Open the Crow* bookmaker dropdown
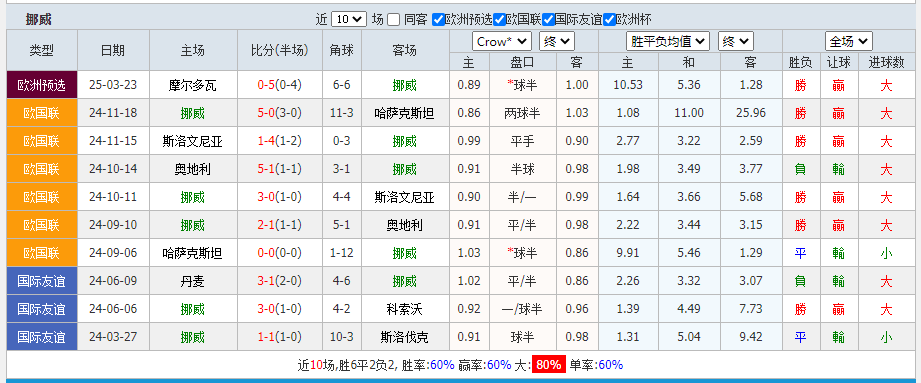This screenshot has width=921, height=383. pyautogui.click(x=502, y=41)
